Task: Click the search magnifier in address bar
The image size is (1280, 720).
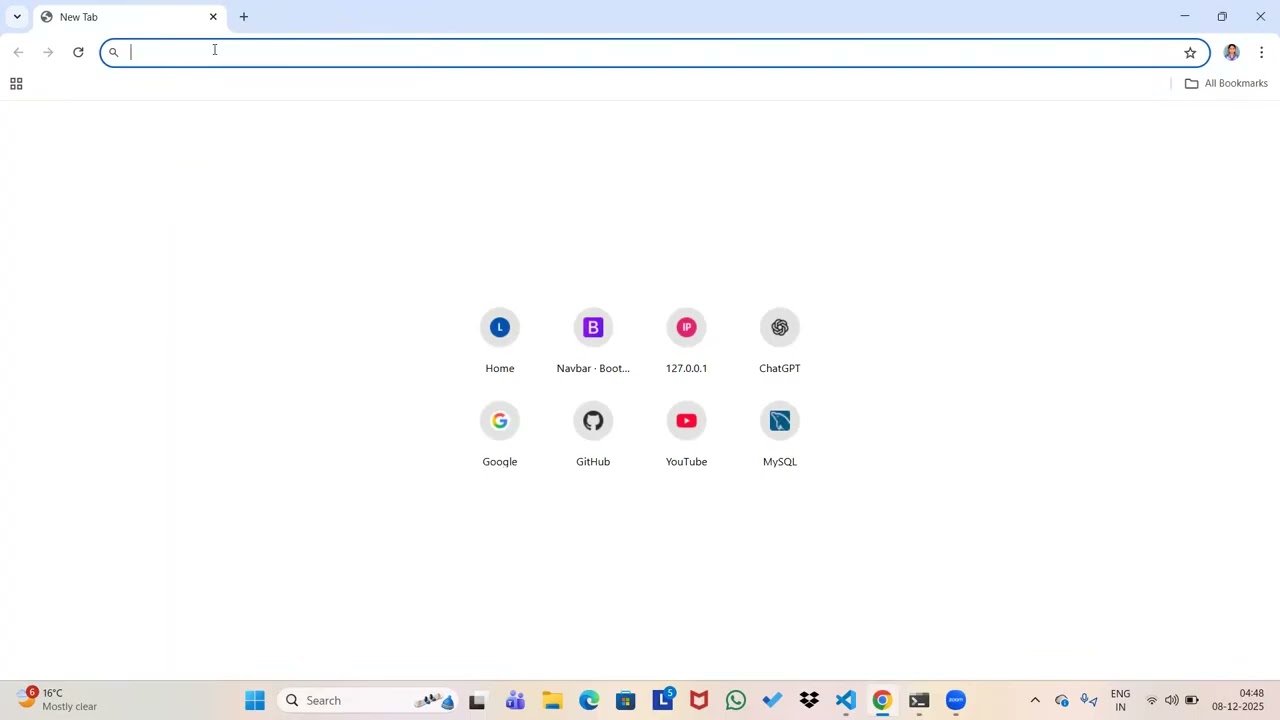Action: click(x=114, y=53)
